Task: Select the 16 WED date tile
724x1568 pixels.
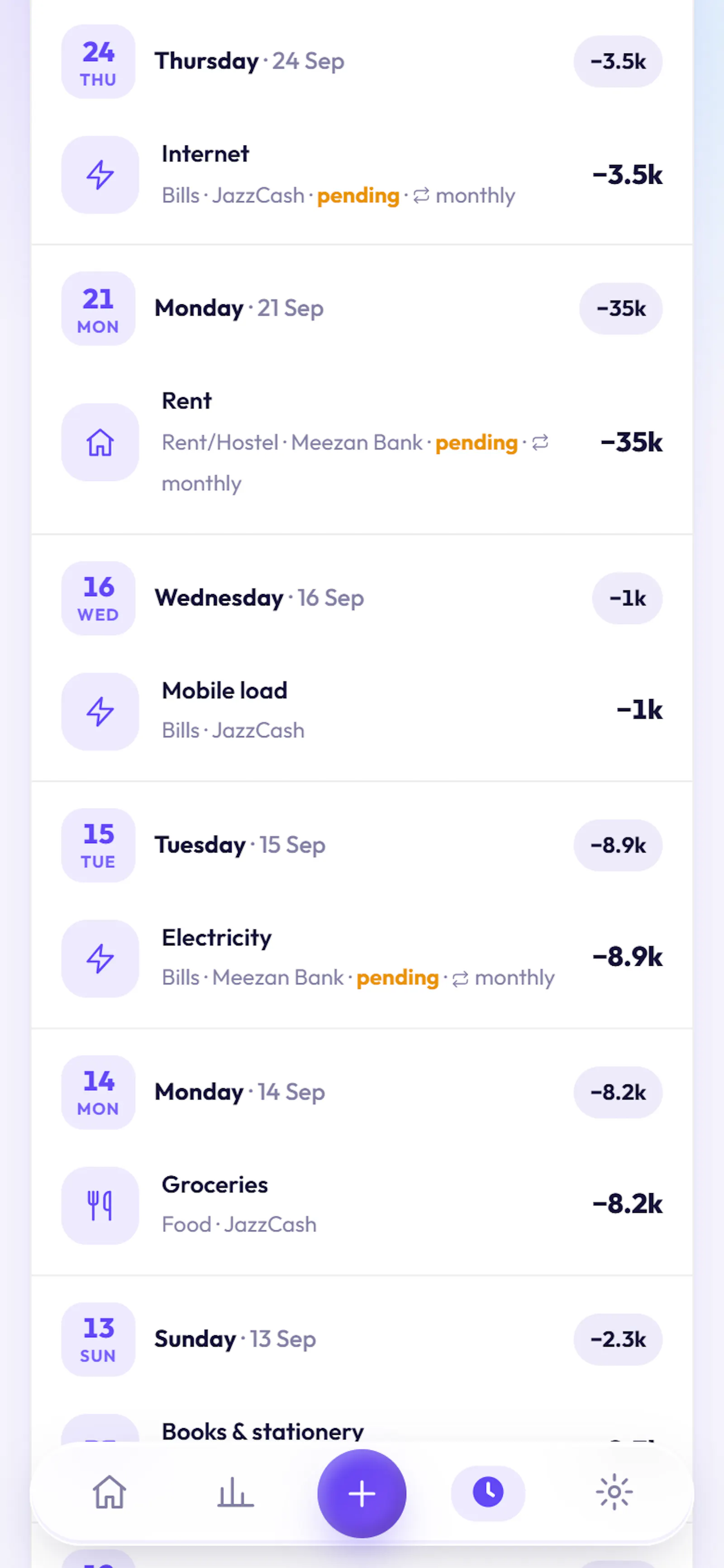Action: tap(99, 598)
